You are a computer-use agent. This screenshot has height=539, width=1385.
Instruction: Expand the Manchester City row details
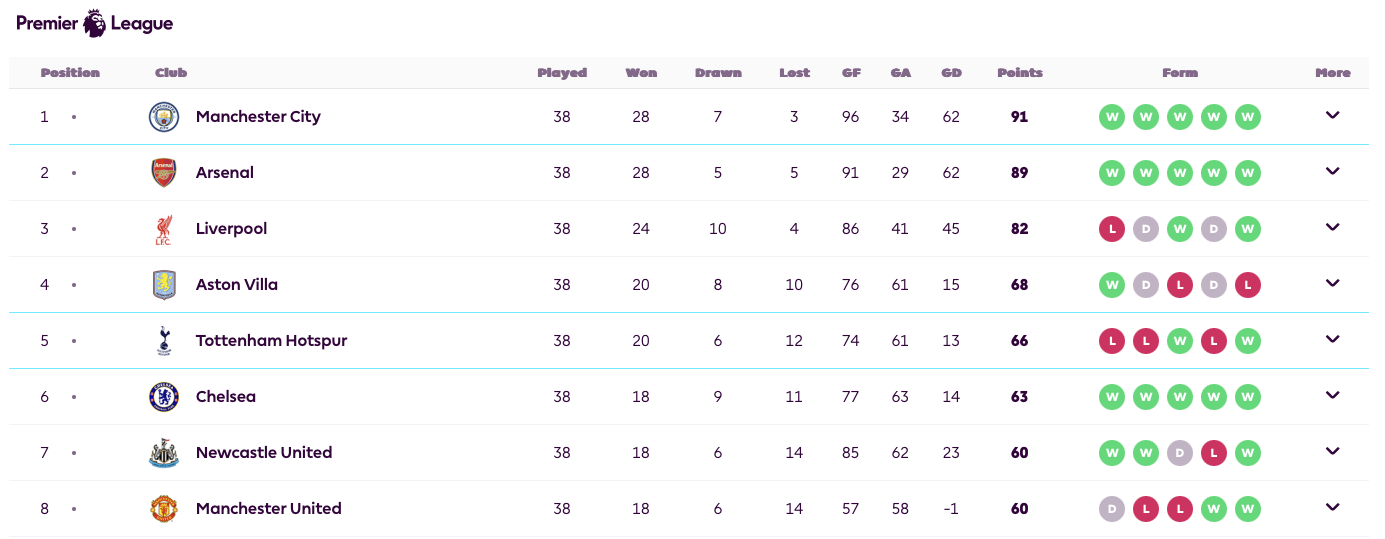(1332, 116)
